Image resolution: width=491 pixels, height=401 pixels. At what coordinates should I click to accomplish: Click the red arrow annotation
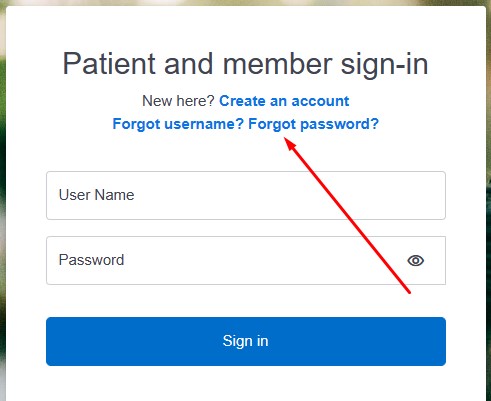click(347, 215)
